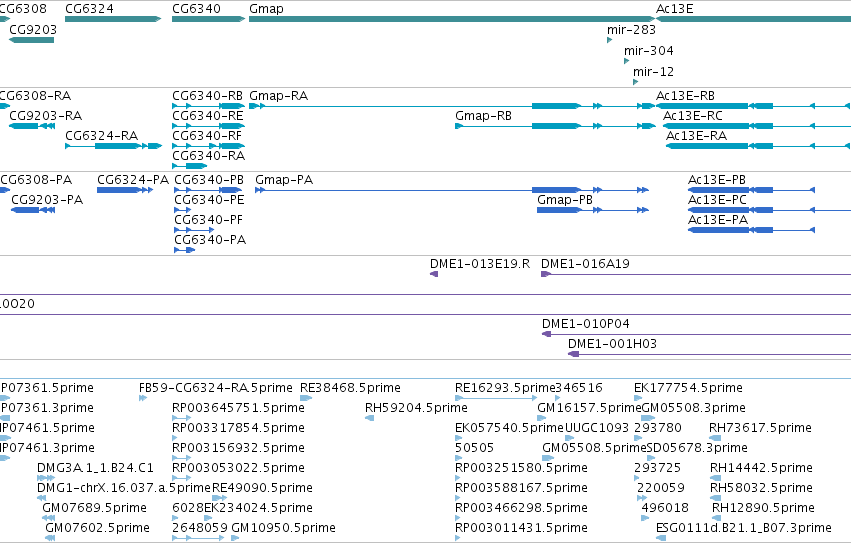Click the mir-283 feature label
Viewport: 851px width, 543px height.
(x=631, y=30)
